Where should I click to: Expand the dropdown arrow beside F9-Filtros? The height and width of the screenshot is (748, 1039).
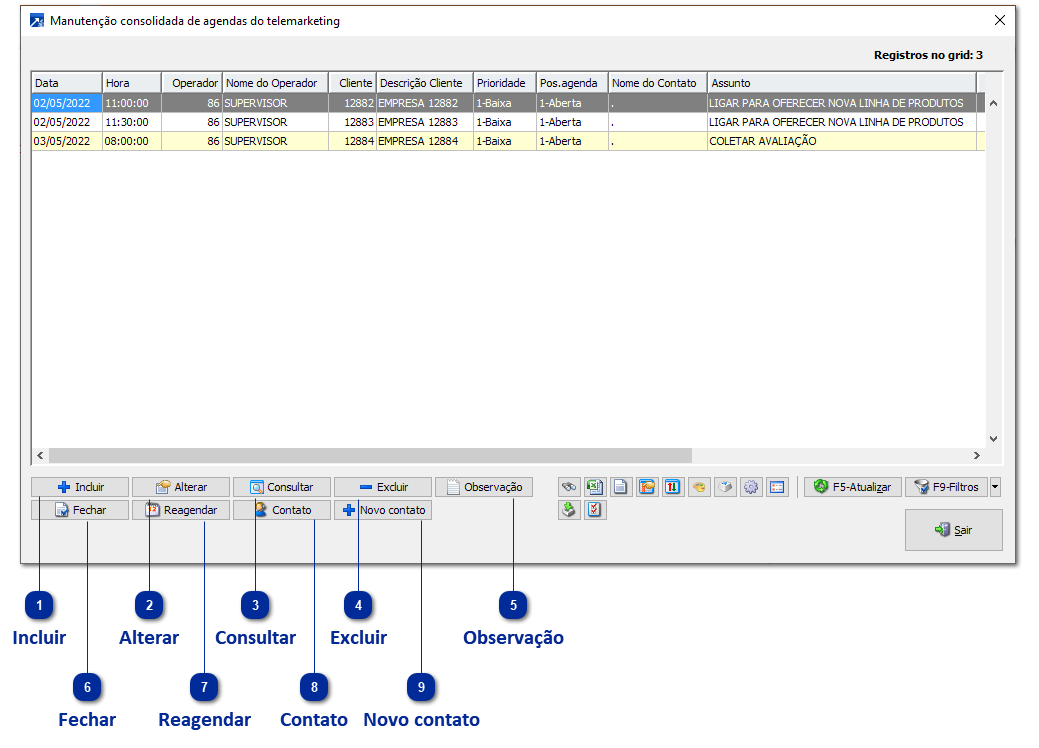994,487
